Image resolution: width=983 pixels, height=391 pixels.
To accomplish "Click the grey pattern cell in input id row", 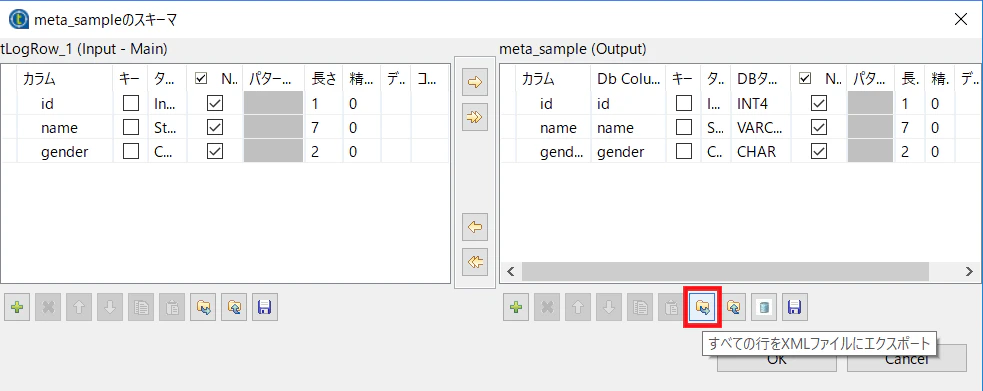I will (274, 103).
